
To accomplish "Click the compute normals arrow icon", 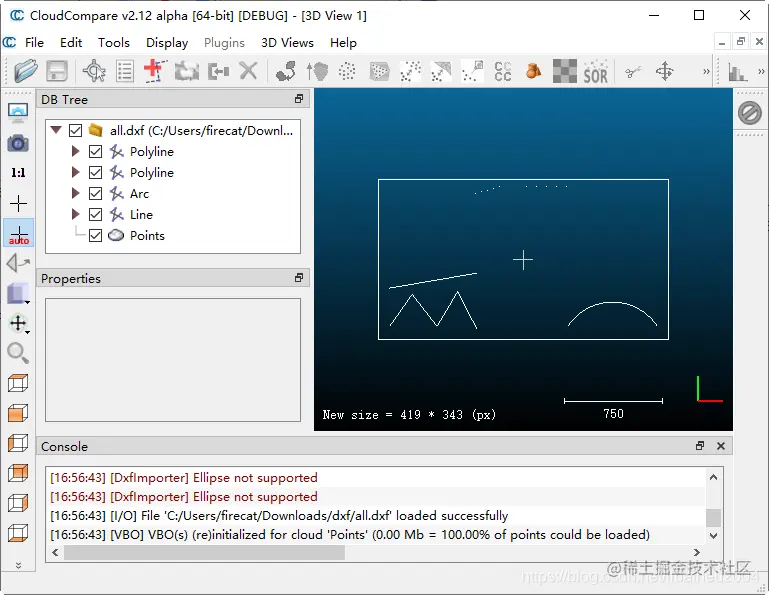I will [317, 71].
